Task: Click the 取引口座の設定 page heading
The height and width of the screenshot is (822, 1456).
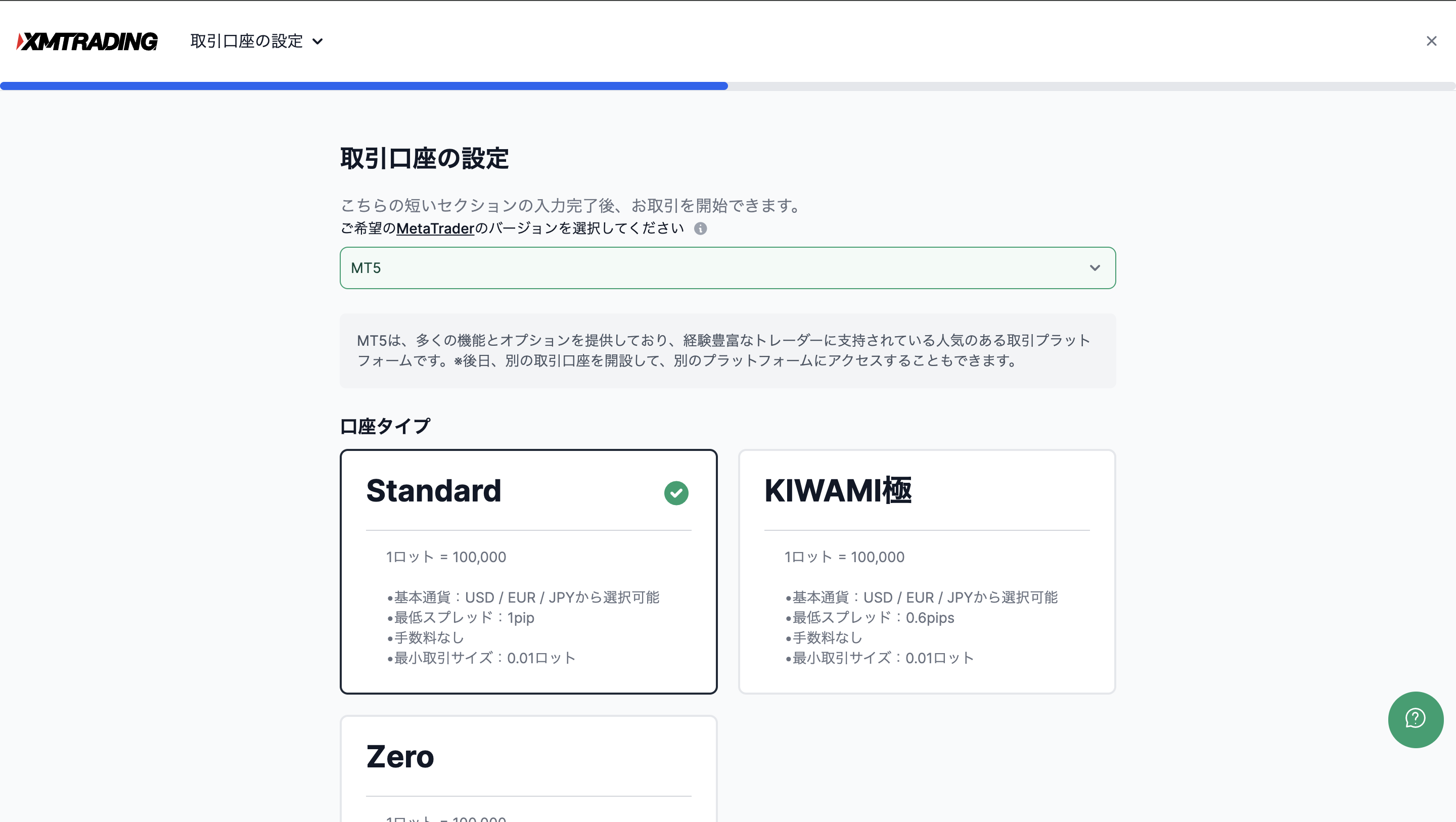Action: click(425, 158)
